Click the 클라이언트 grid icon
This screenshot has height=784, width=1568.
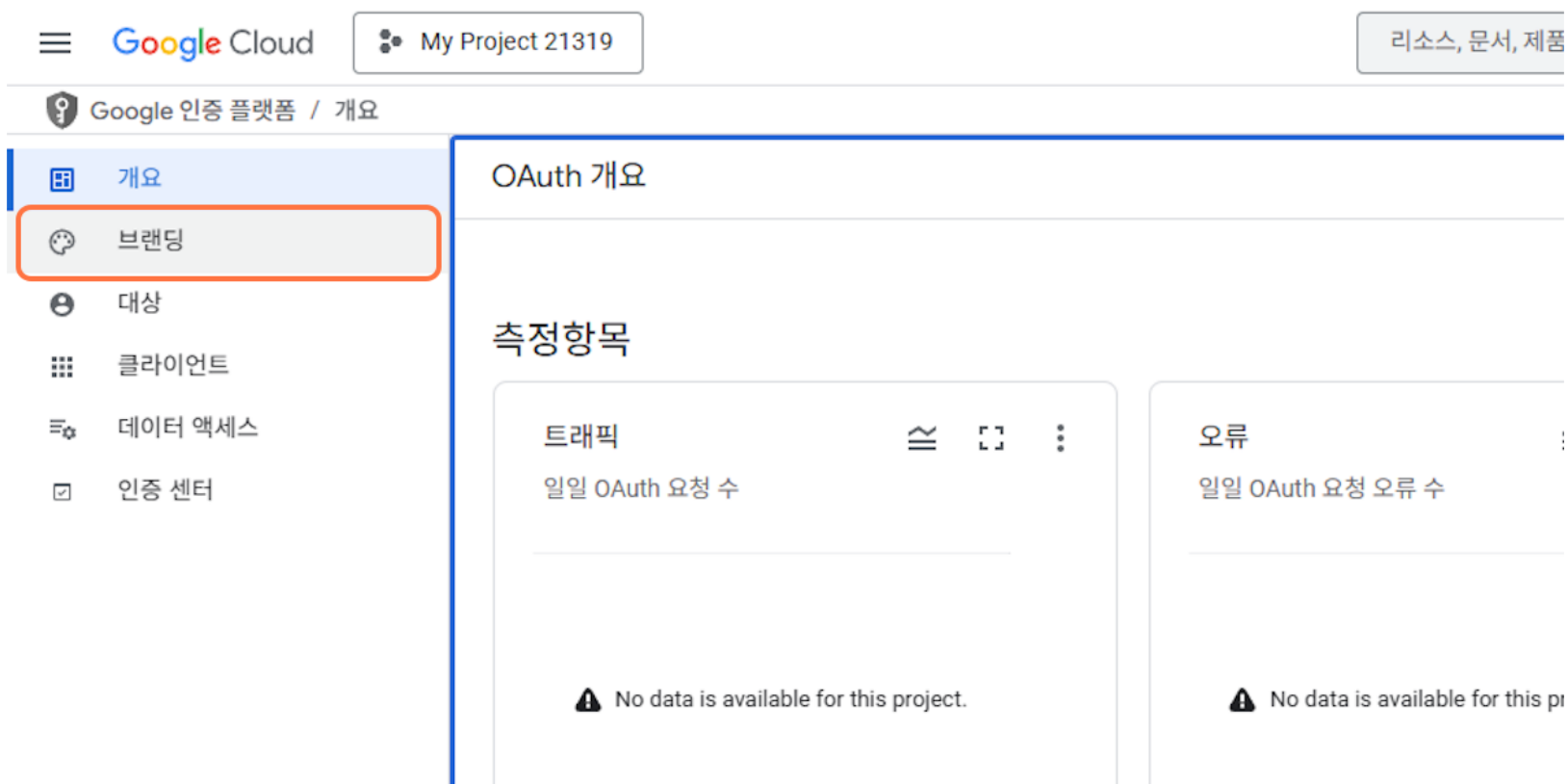point(63,367)
